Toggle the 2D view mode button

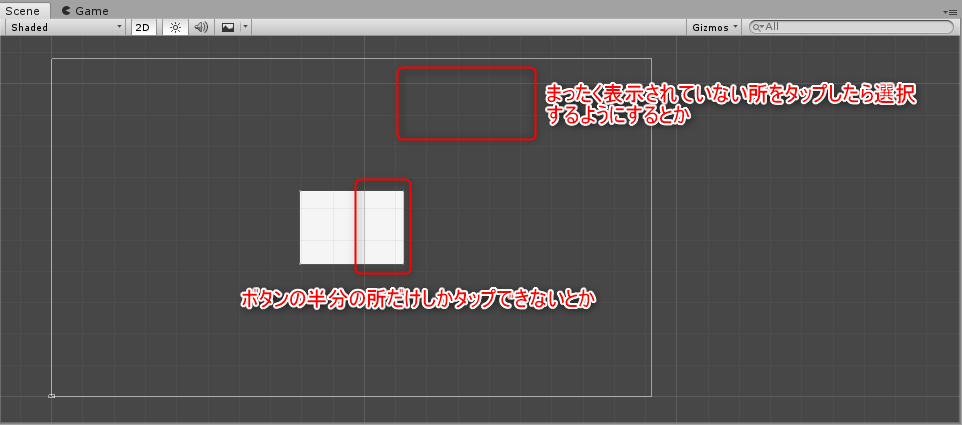tap(143, 27)
